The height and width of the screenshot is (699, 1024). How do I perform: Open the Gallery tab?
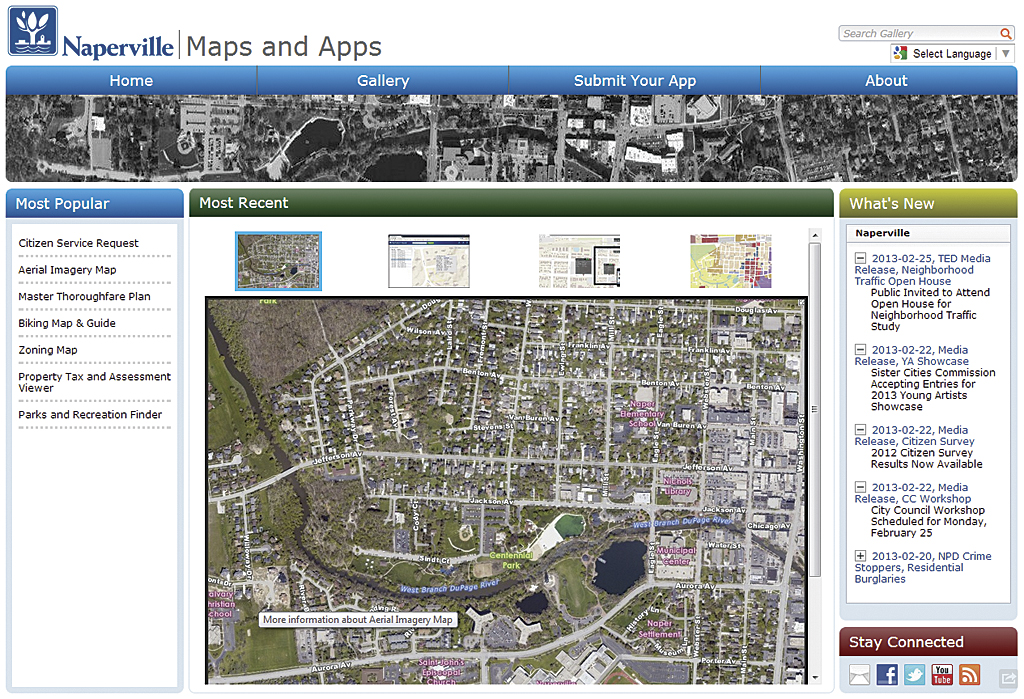(383, 80)
